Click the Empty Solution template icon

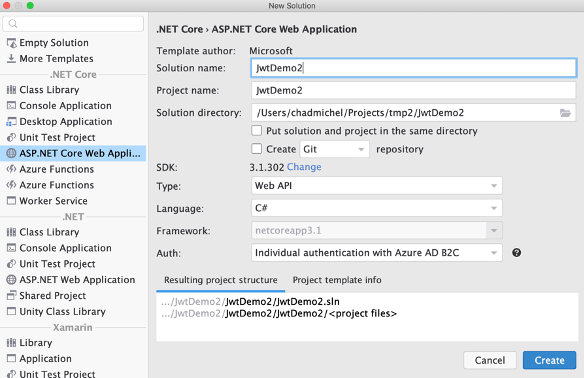[12, 43]
